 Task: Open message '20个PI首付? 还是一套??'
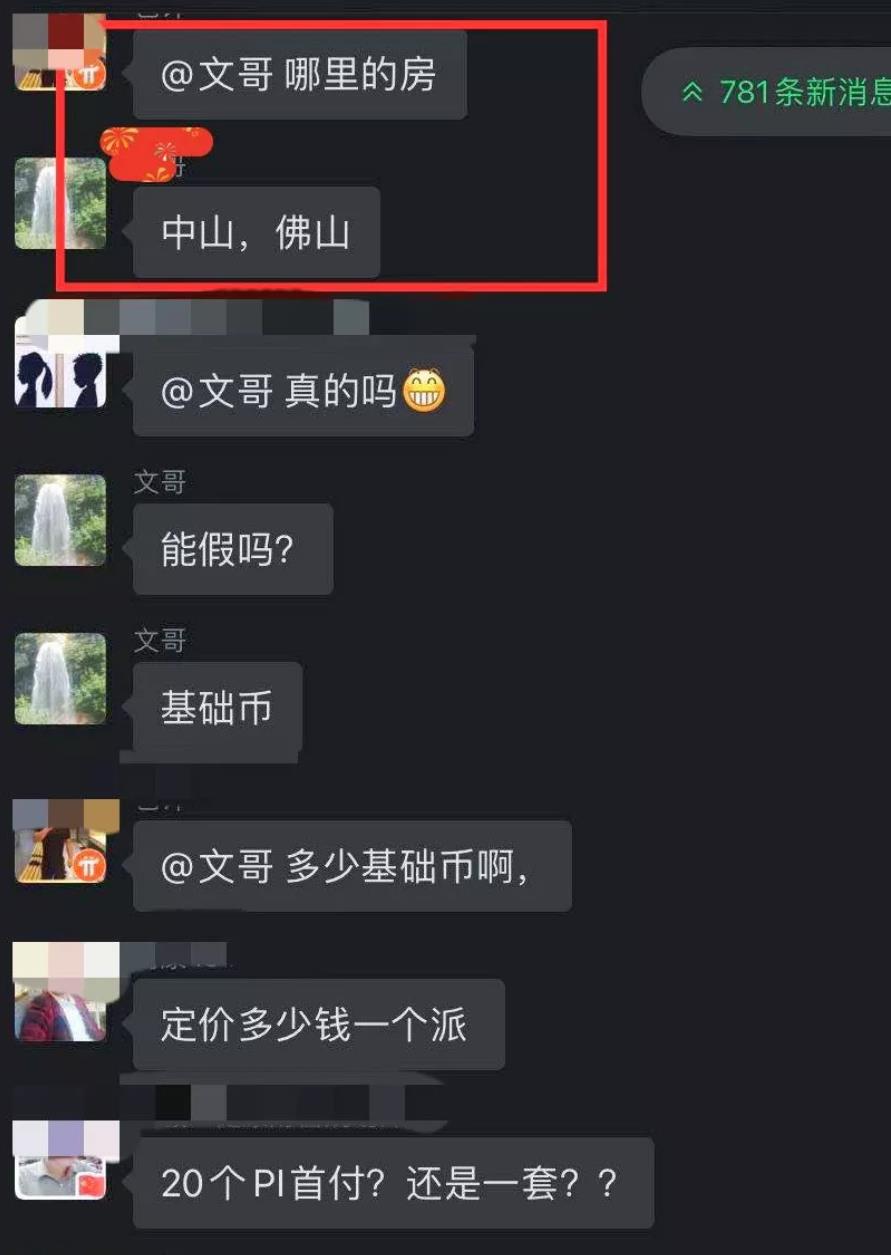point(393,1183)
